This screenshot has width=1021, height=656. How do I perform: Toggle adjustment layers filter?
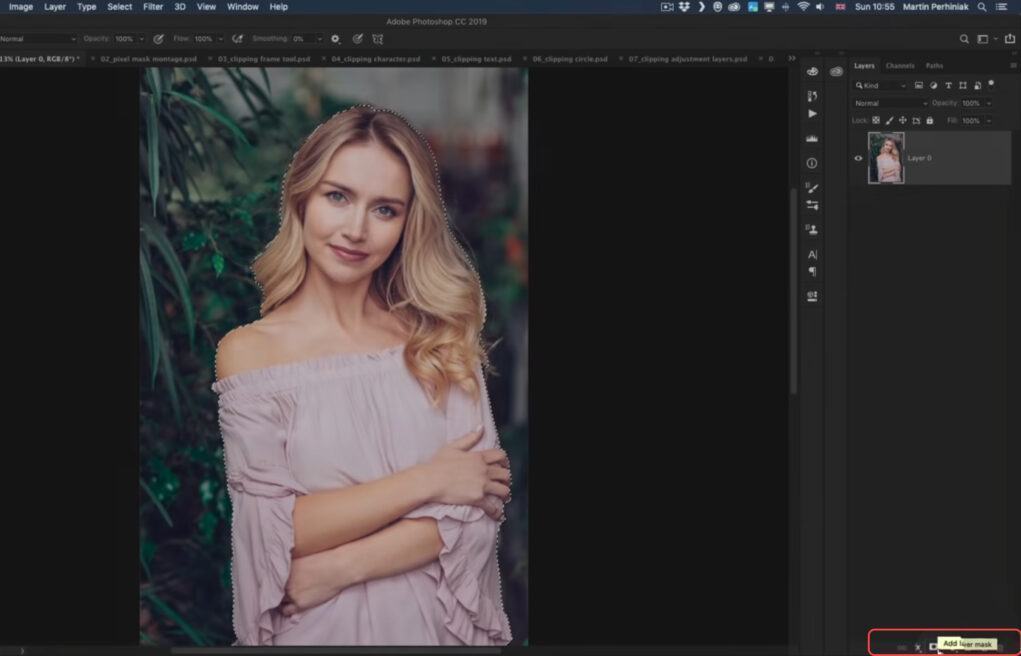coord(933,85)
